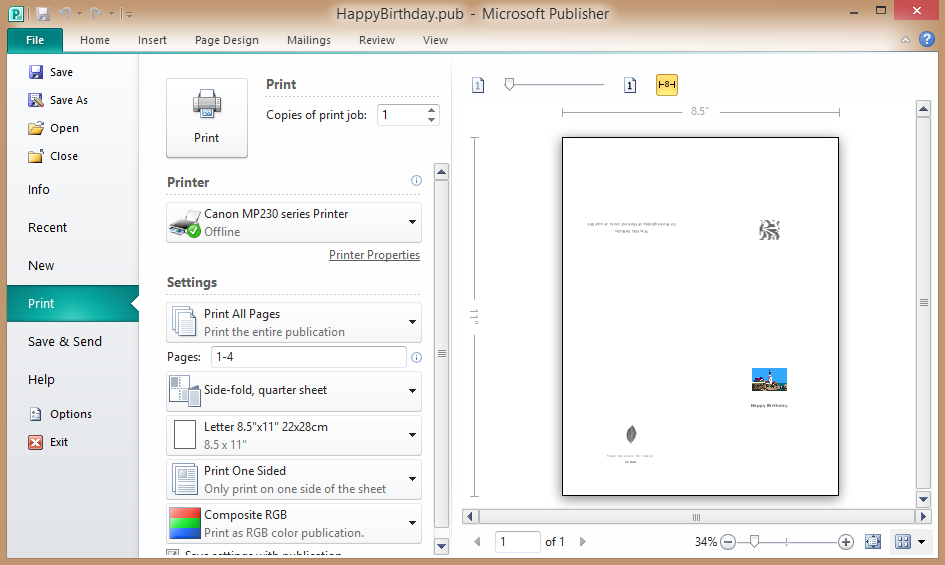Open the File tab
Screen dimensions: 945x565
pyautogui.click(x=35, y=40)
